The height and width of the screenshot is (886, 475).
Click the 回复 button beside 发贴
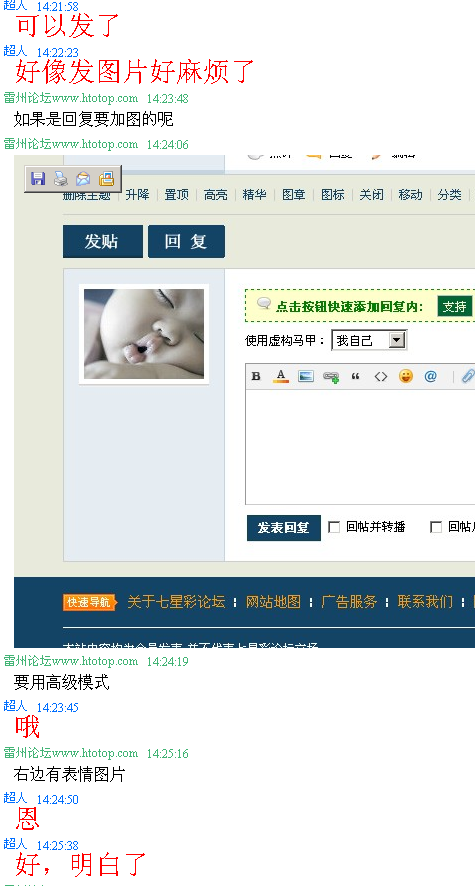[x=186, y=241]
